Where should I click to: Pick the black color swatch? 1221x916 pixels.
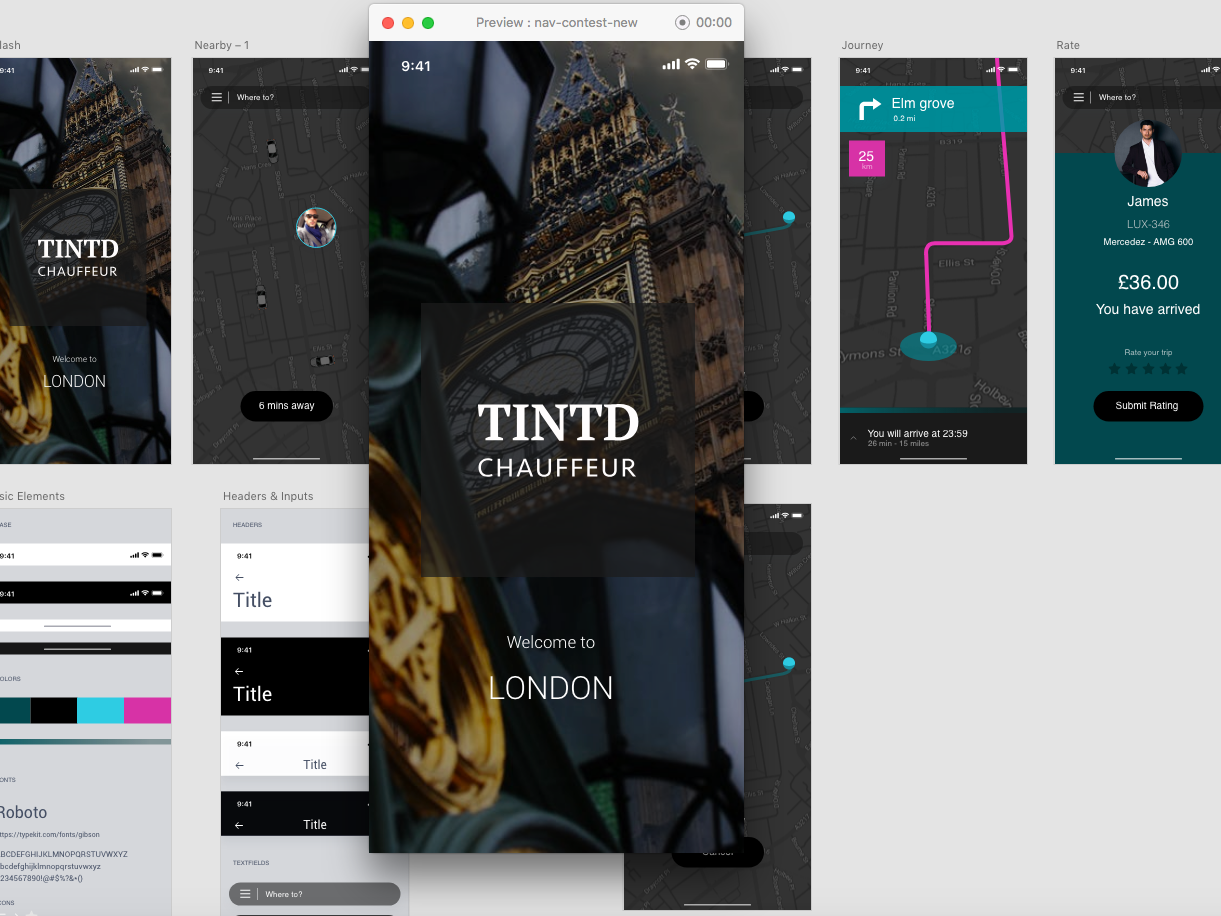54,711
